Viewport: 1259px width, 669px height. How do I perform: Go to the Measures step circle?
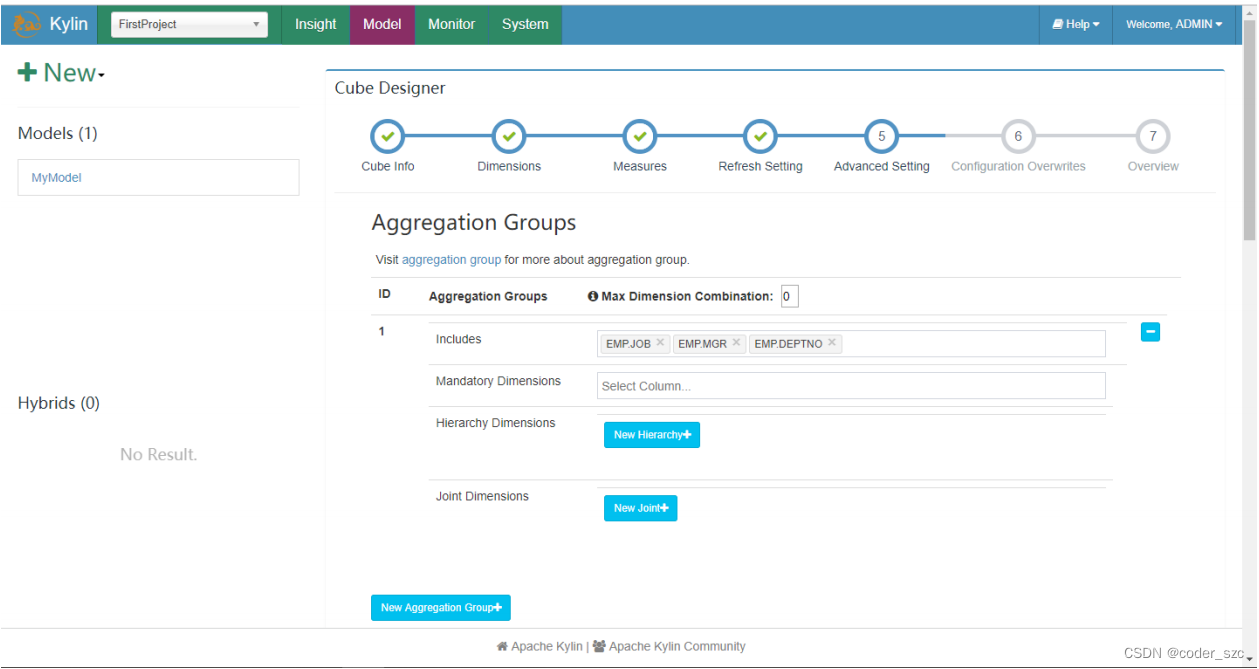point(640,136)
